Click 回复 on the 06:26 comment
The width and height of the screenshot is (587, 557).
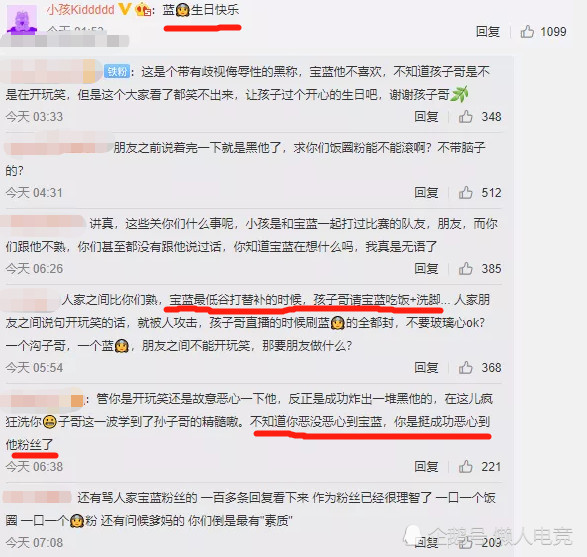click(x=426, y=269)
